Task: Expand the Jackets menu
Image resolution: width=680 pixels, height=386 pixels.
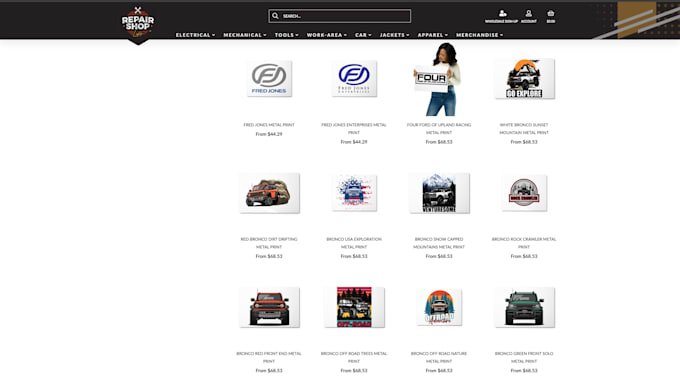Action: (x=394, y=35)
